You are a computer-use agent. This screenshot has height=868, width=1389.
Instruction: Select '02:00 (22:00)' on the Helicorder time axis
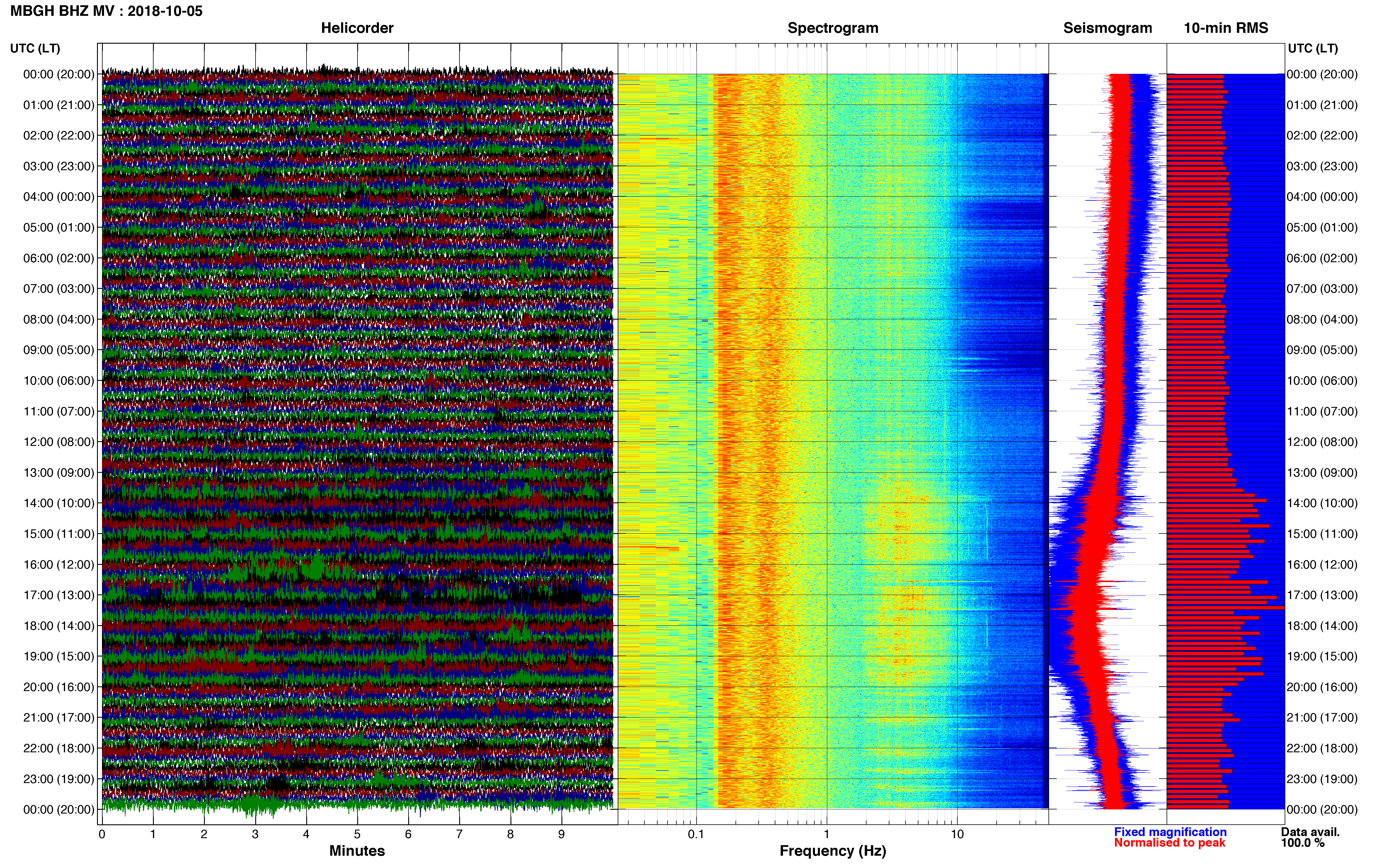pyautogui.click(x=59, y=135)
